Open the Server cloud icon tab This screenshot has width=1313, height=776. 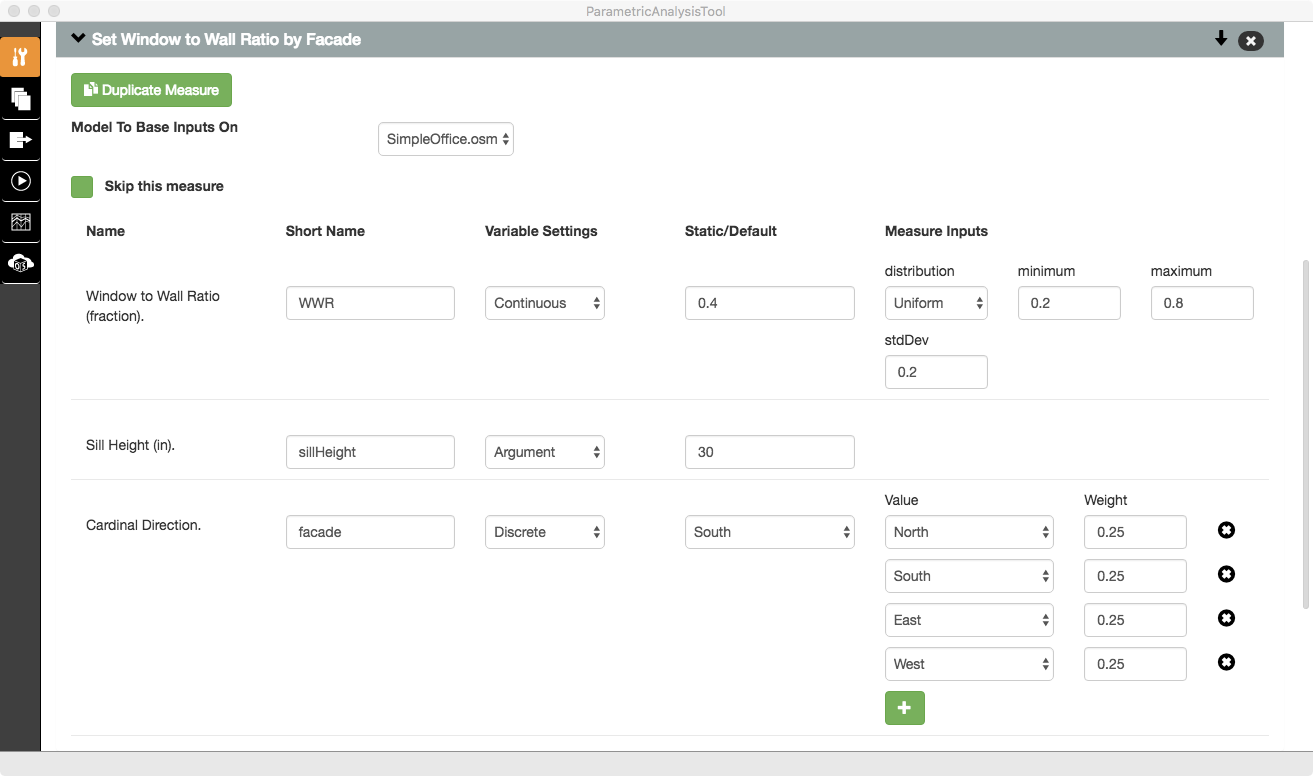coord(20,263)
